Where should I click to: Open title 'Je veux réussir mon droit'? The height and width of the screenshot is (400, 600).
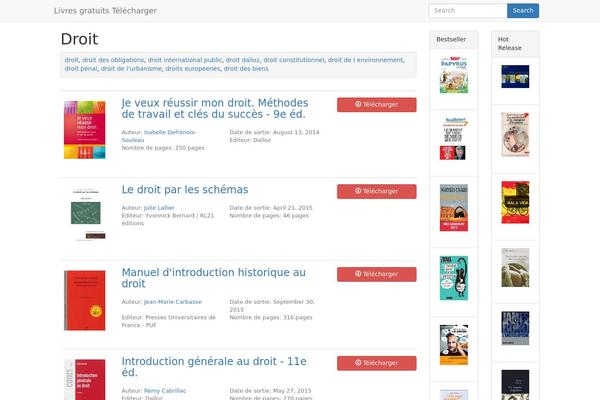pos(215,108)
